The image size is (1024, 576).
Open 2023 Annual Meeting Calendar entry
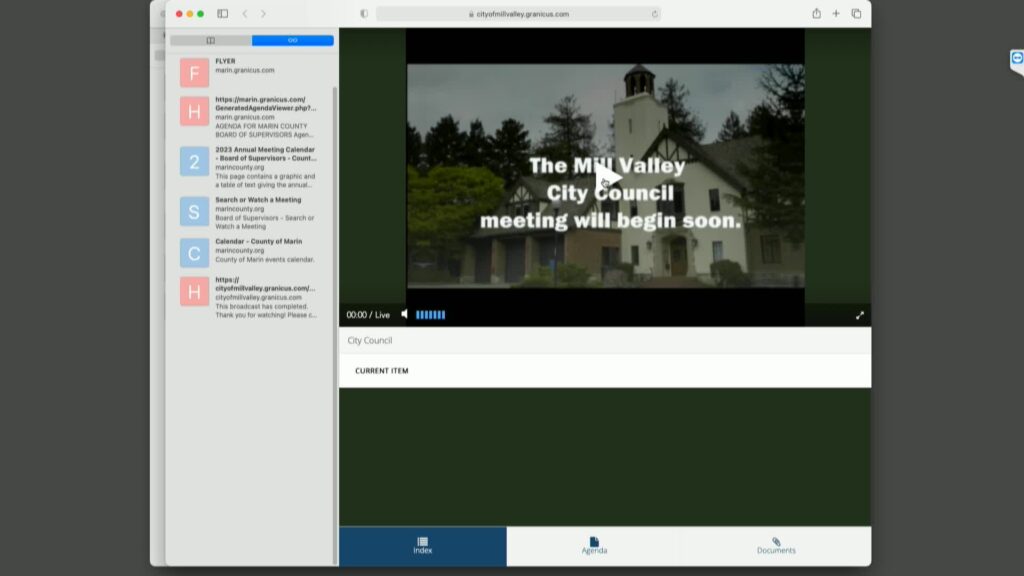coord(251,167)
